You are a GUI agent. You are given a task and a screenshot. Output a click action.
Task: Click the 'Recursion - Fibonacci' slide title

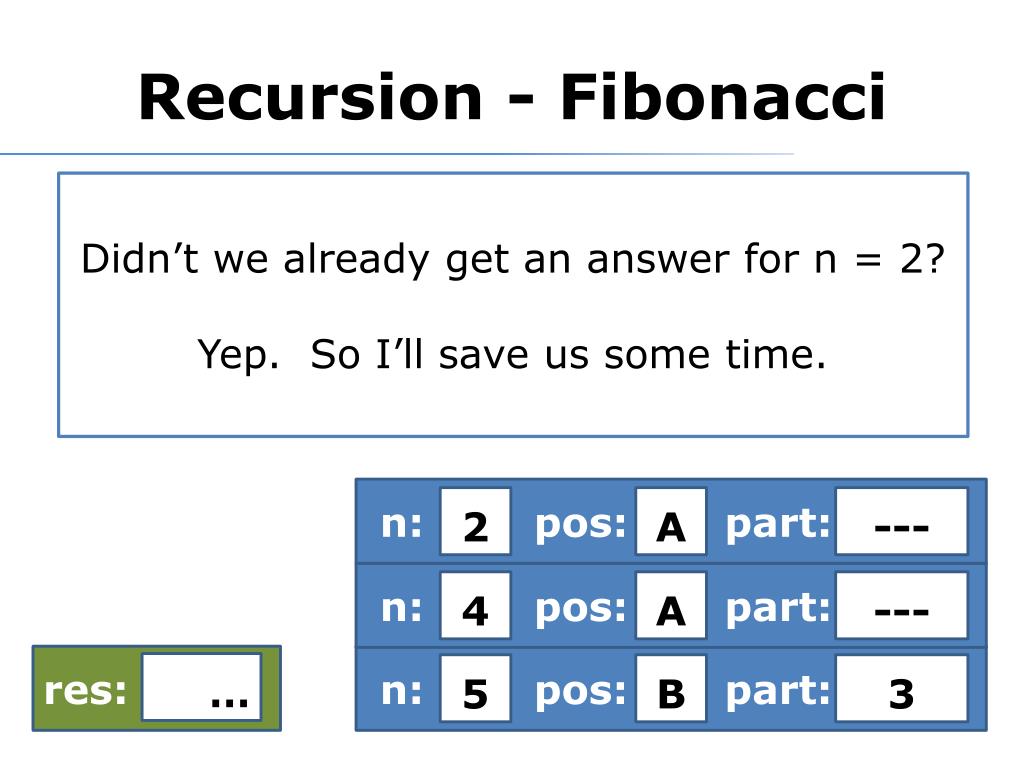511,97
